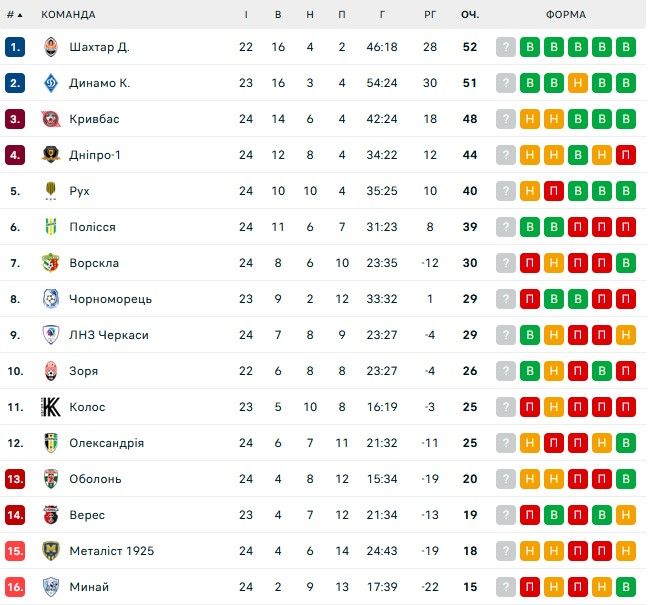
Task: Click the Kryvbas team logo
Action: click(x=50, y=119)
